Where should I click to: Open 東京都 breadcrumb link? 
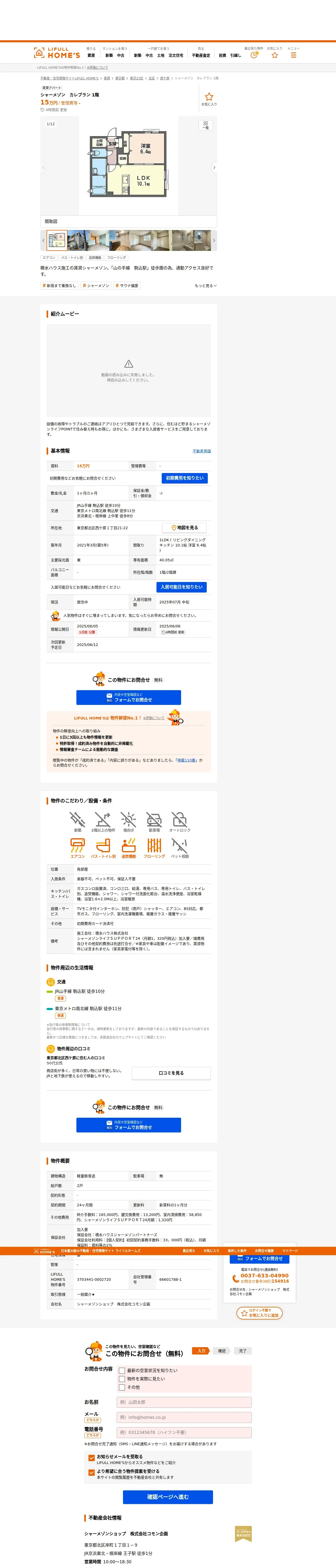point(120,78)
